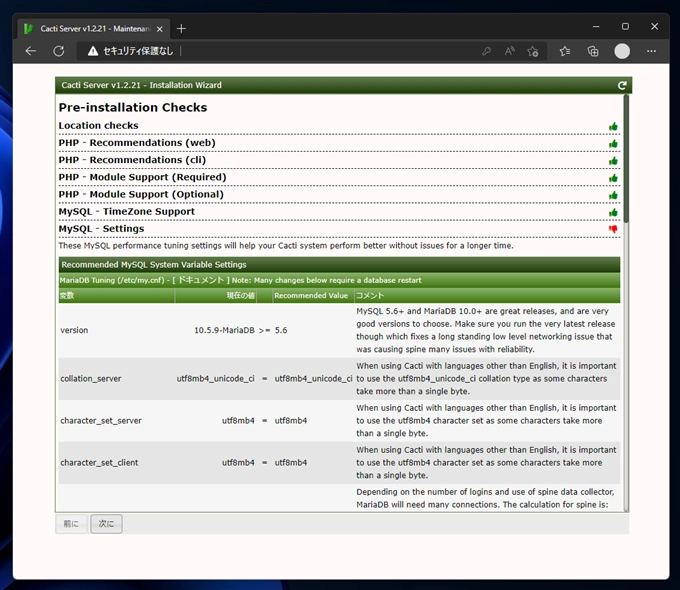
Task: Click thumbs-up icon for PHP Module Support (Optional)
Action: (x=613, y=195)
